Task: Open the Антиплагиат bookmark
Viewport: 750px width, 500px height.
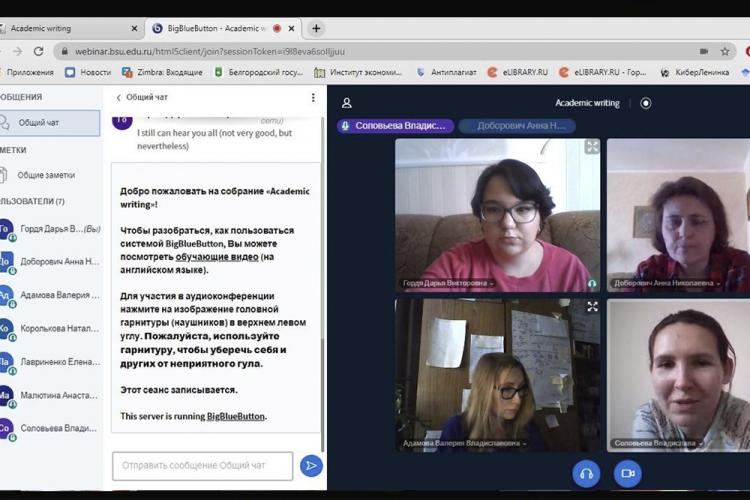Action: 446,72
